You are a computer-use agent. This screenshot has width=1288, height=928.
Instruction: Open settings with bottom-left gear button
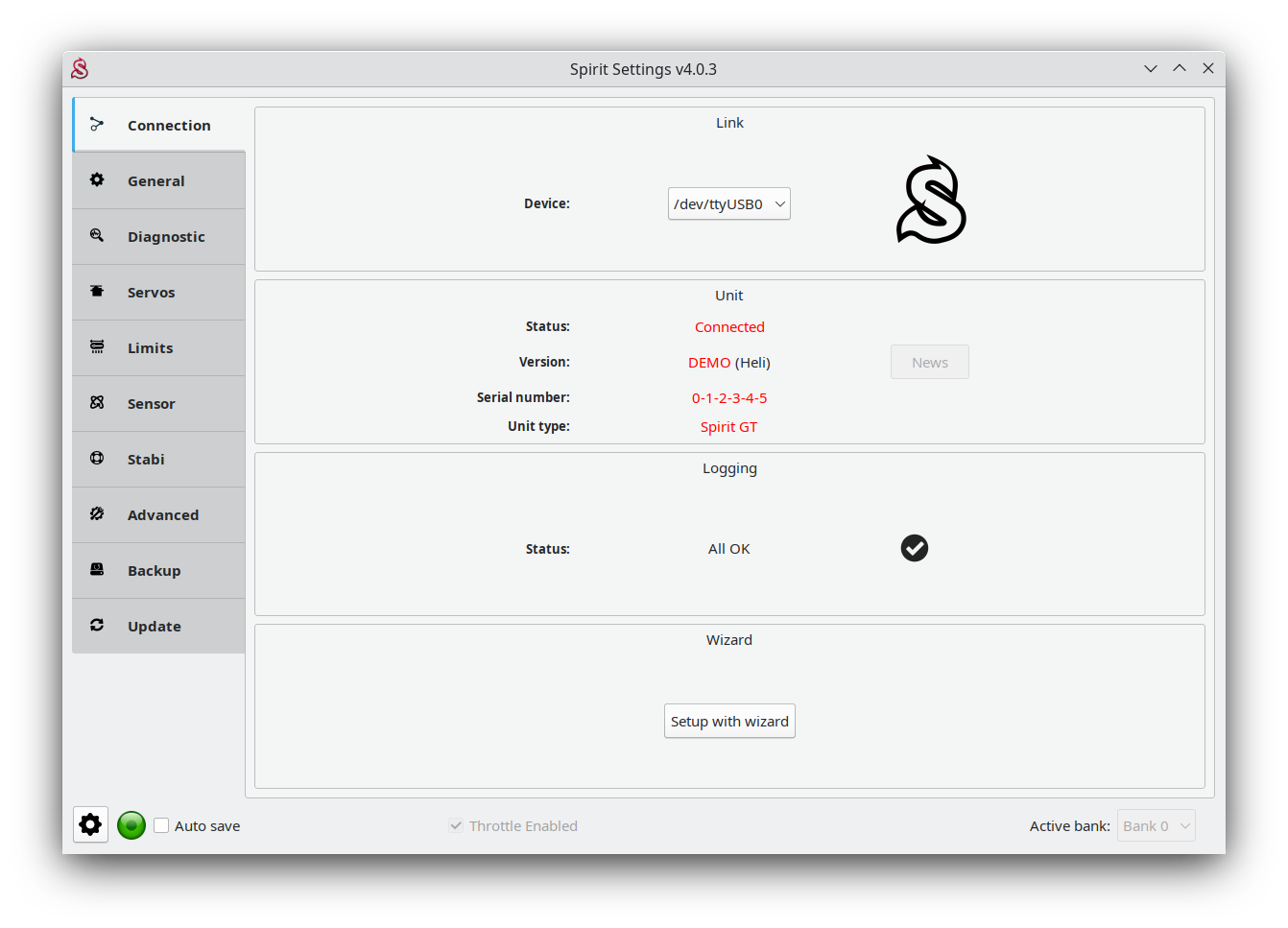coord(90,824)
